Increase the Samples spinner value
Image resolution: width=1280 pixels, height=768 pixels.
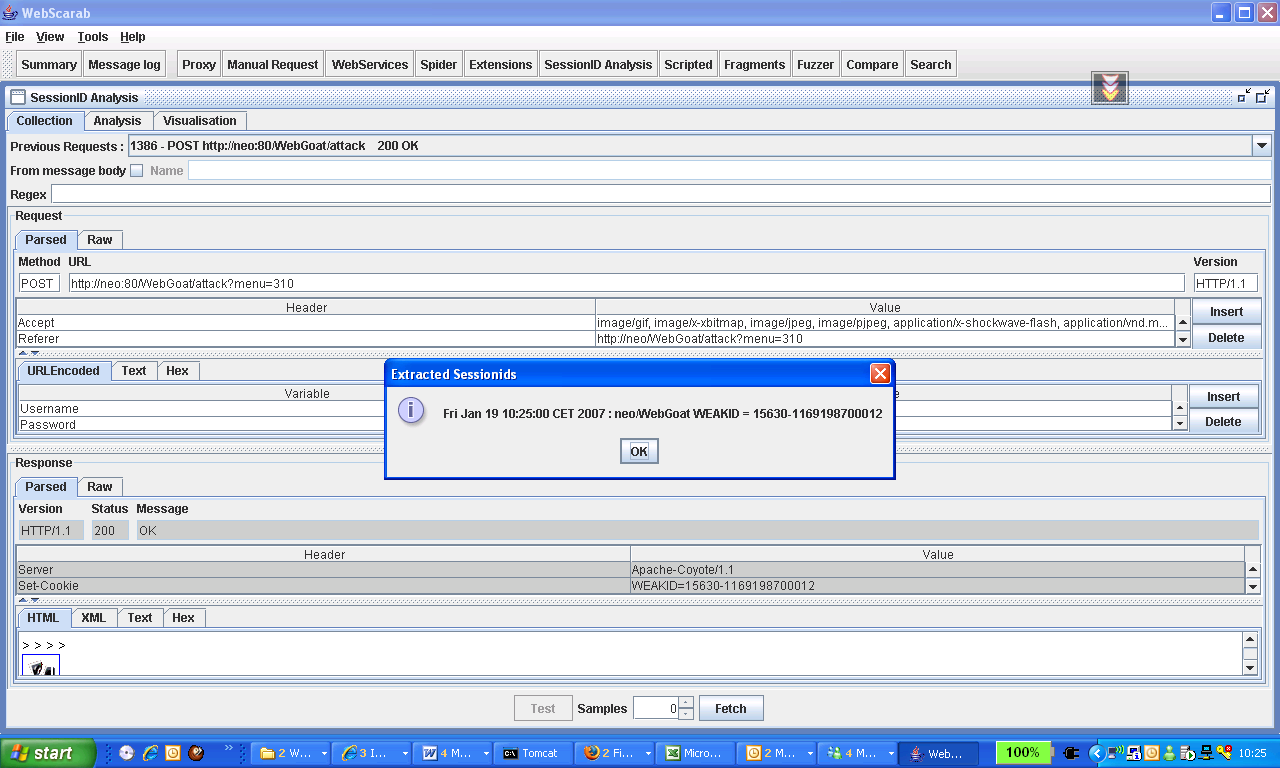pos(685,703)
